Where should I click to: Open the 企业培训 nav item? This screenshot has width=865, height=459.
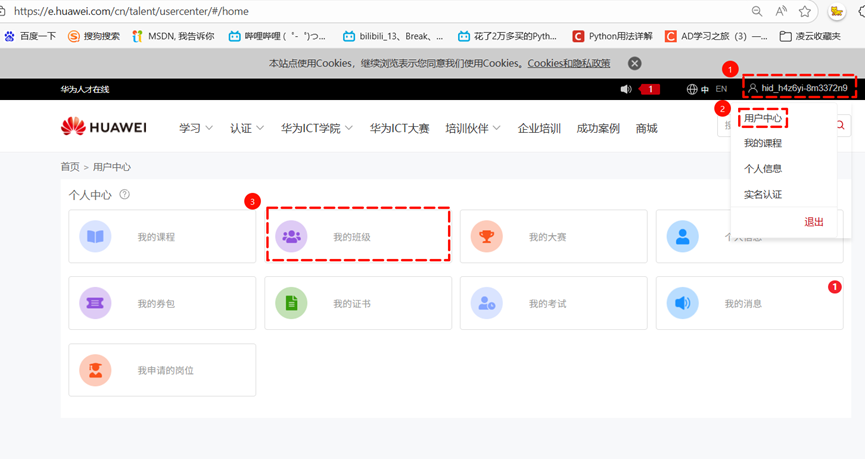(539, 128)
